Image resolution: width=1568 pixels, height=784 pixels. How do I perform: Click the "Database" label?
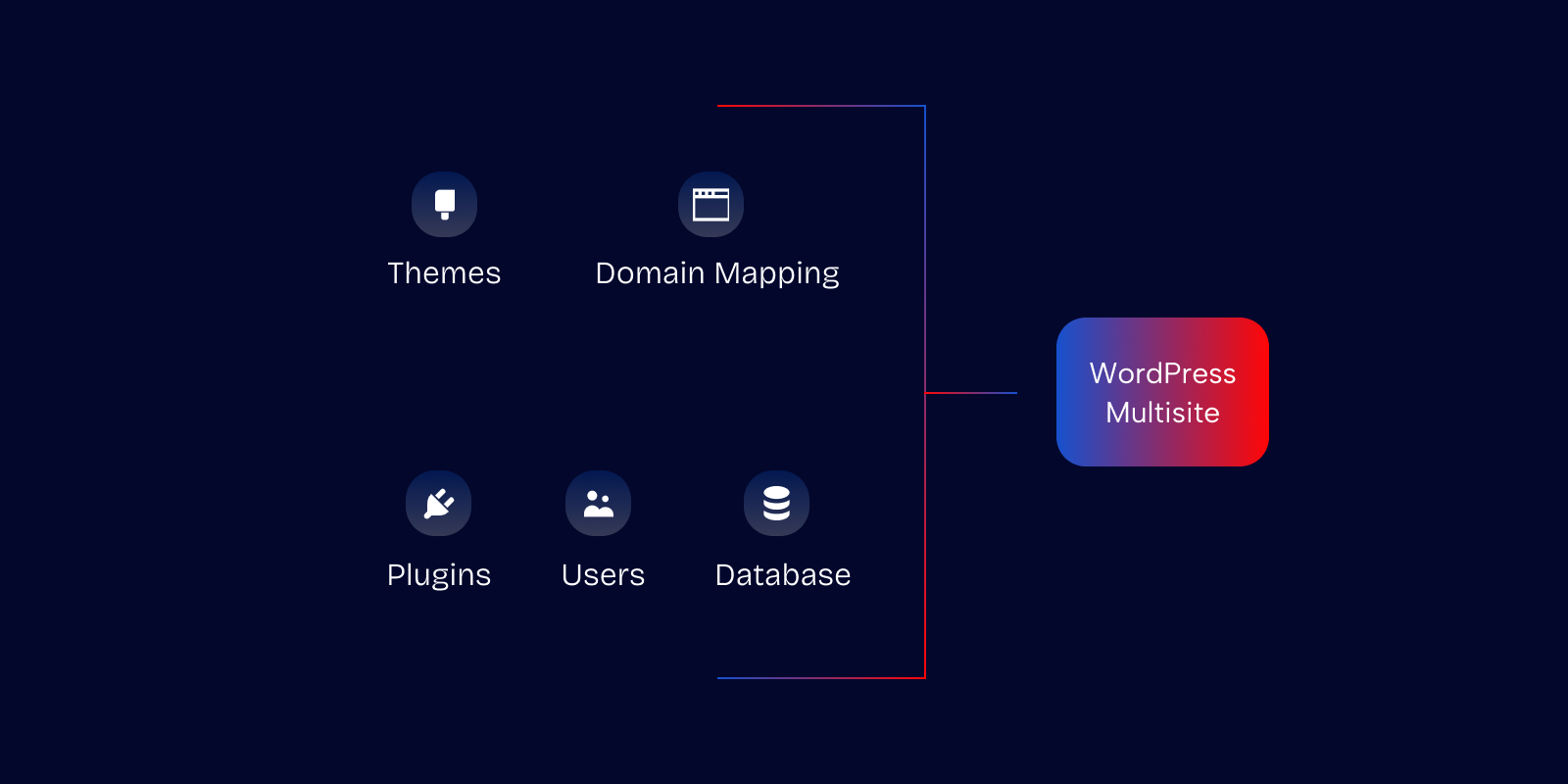pyautogui.click(x=783, y=575)
